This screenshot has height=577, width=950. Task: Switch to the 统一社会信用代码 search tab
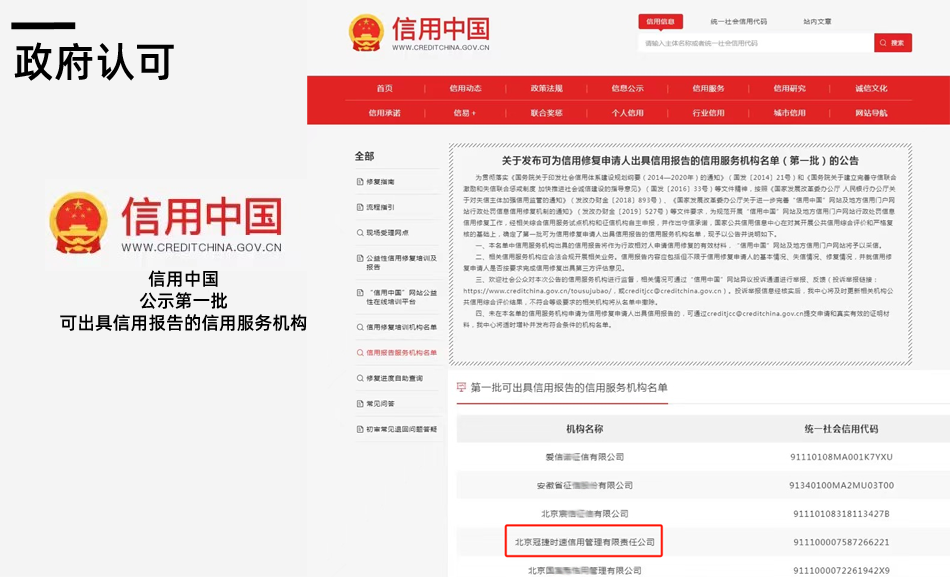[x=738, y=20]
